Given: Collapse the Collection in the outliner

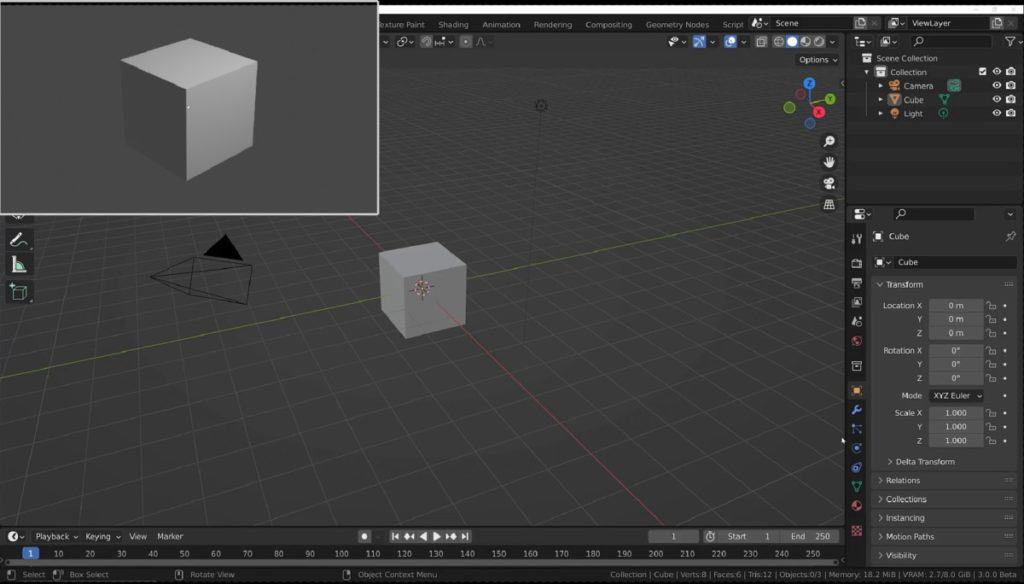Looking at the screenshot, I should pos(866,71).
